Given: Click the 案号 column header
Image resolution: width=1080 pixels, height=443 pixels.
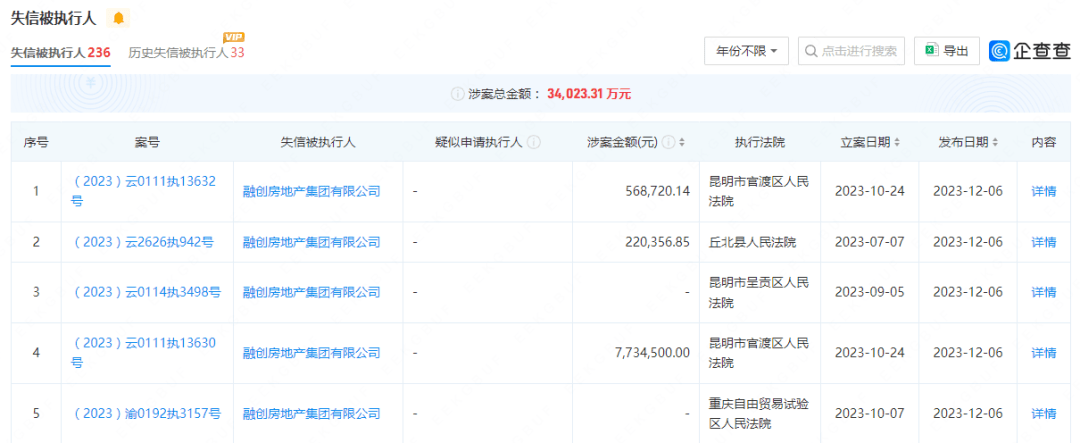Looking at the screenshot, I should click(x=147, y=143).
